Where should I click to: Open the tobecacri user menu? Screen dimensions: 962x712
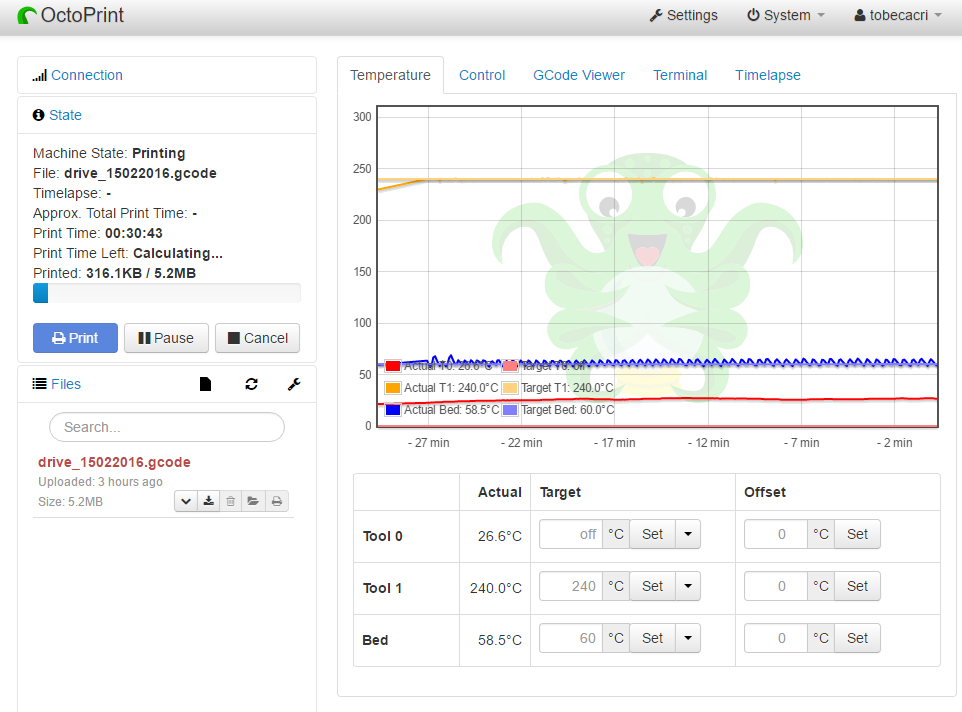pyautogui.click(x=898, y=15)
